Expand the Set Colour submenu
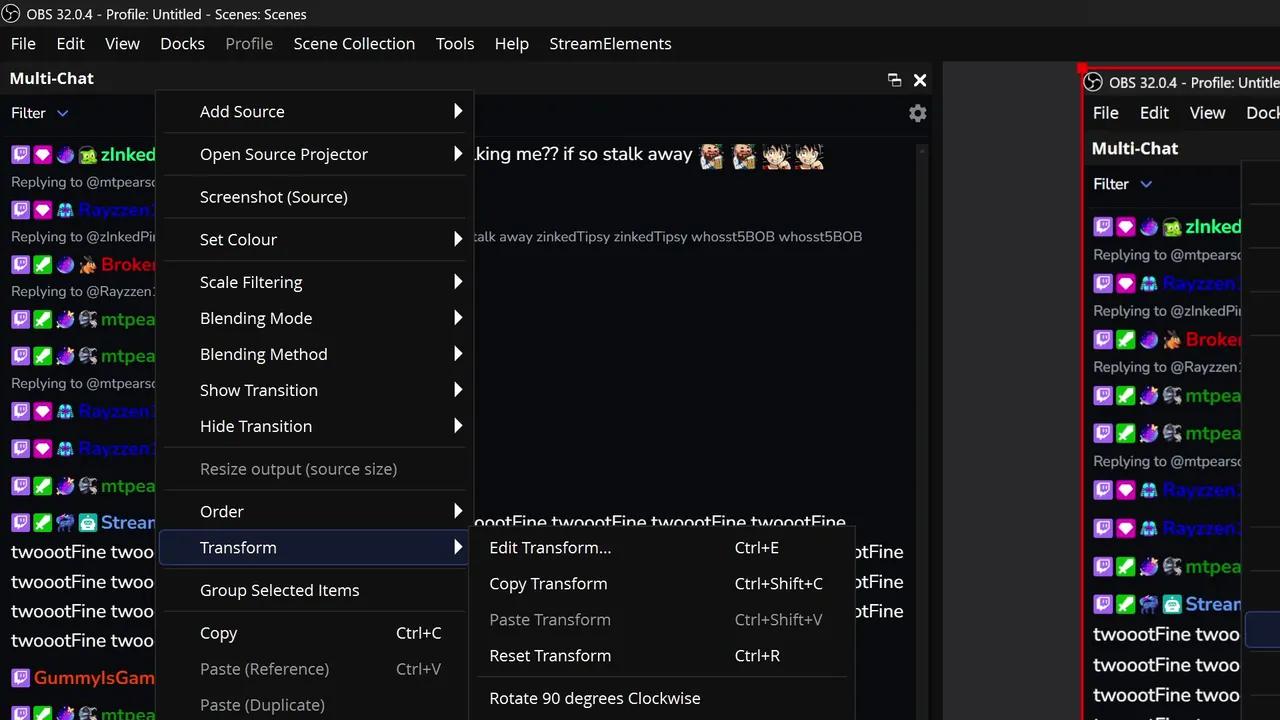 point(314,239)
